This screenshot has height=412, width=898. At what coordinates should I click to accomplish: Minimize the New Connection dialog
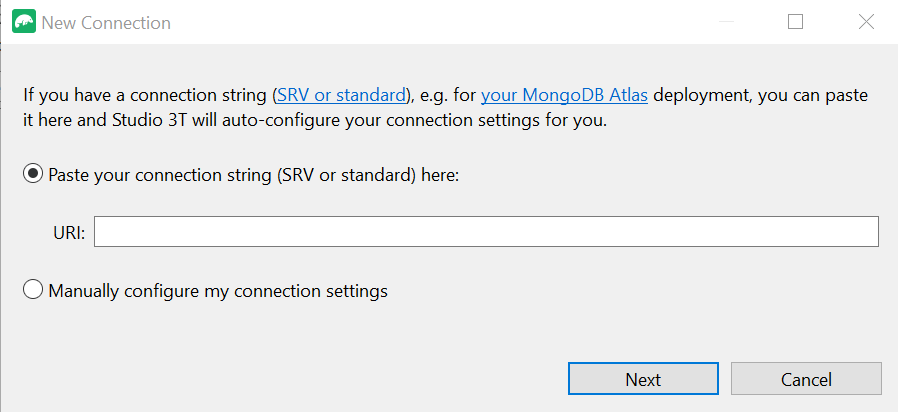726,22
